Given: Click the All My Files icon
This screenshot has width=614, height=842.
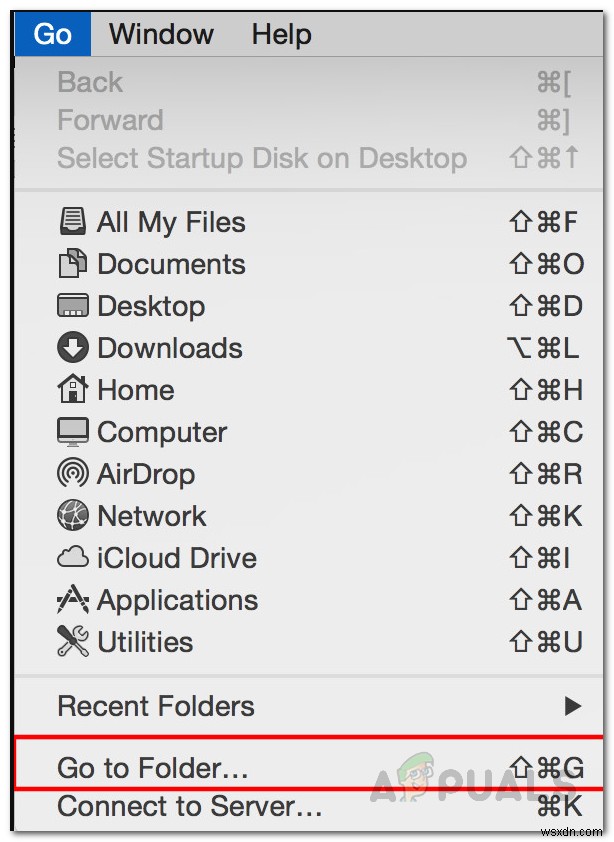Looking at the screenshot, I should click(x=73, y=221).
